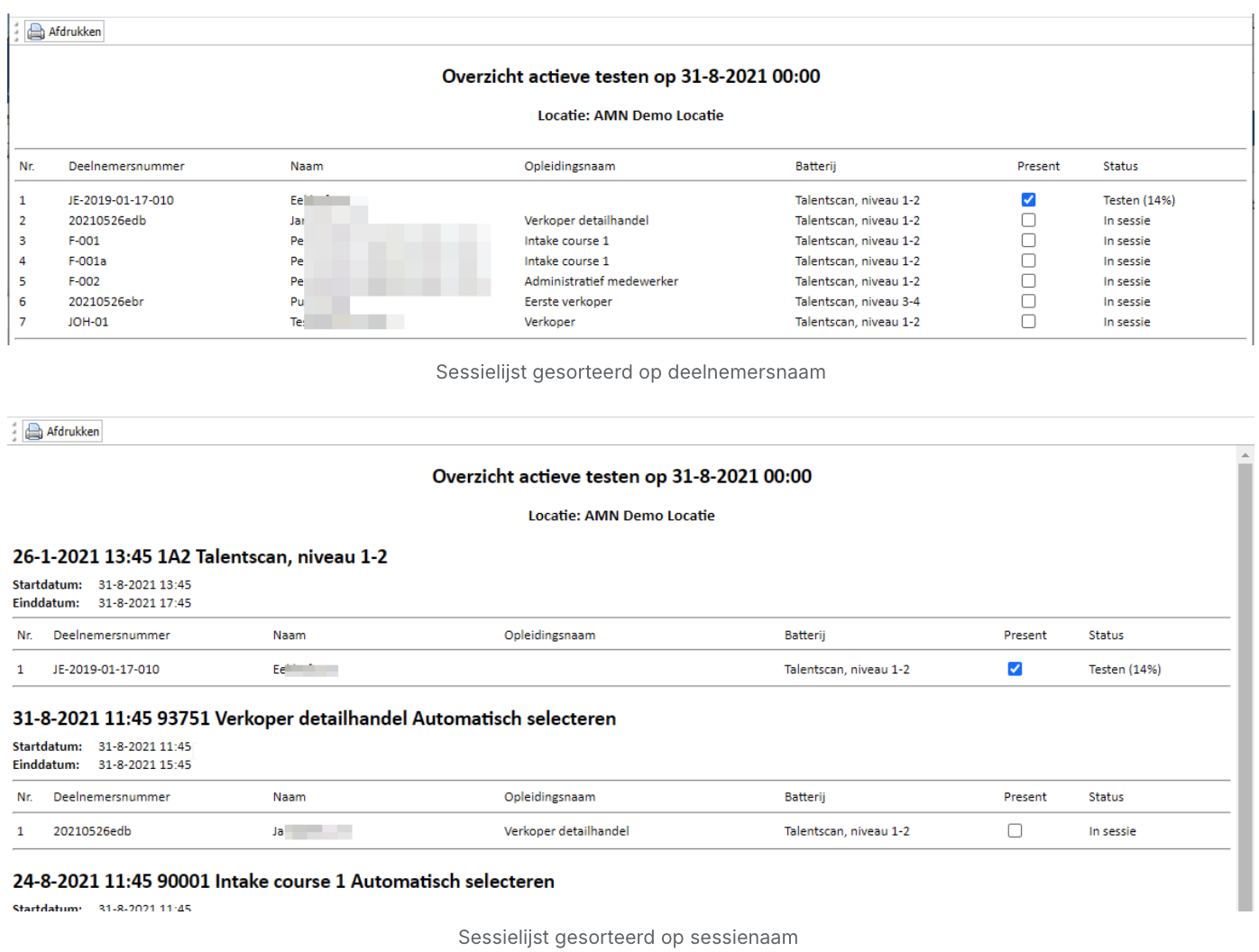This screenshot has height=952, width=1259.
Task: Tick Present for participant F-002
Action: tap(1028, 281)
